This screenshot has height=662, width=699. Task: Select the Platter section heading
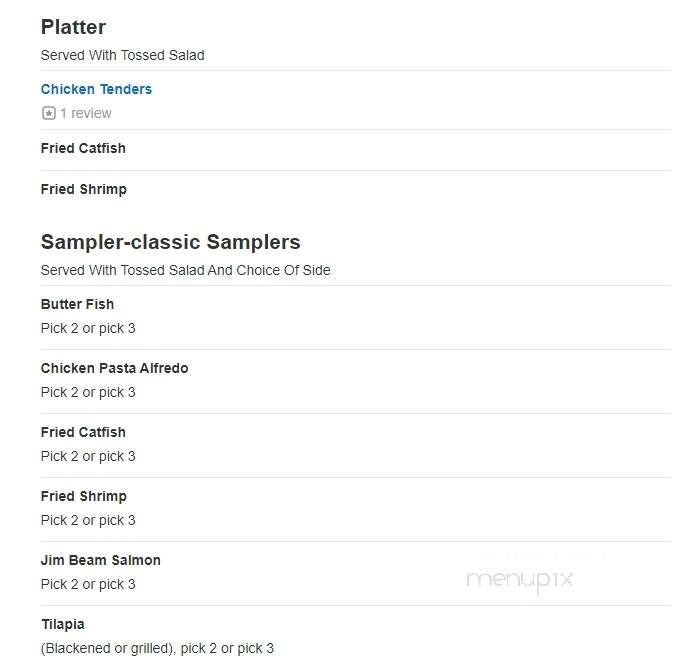pos(73,27)
